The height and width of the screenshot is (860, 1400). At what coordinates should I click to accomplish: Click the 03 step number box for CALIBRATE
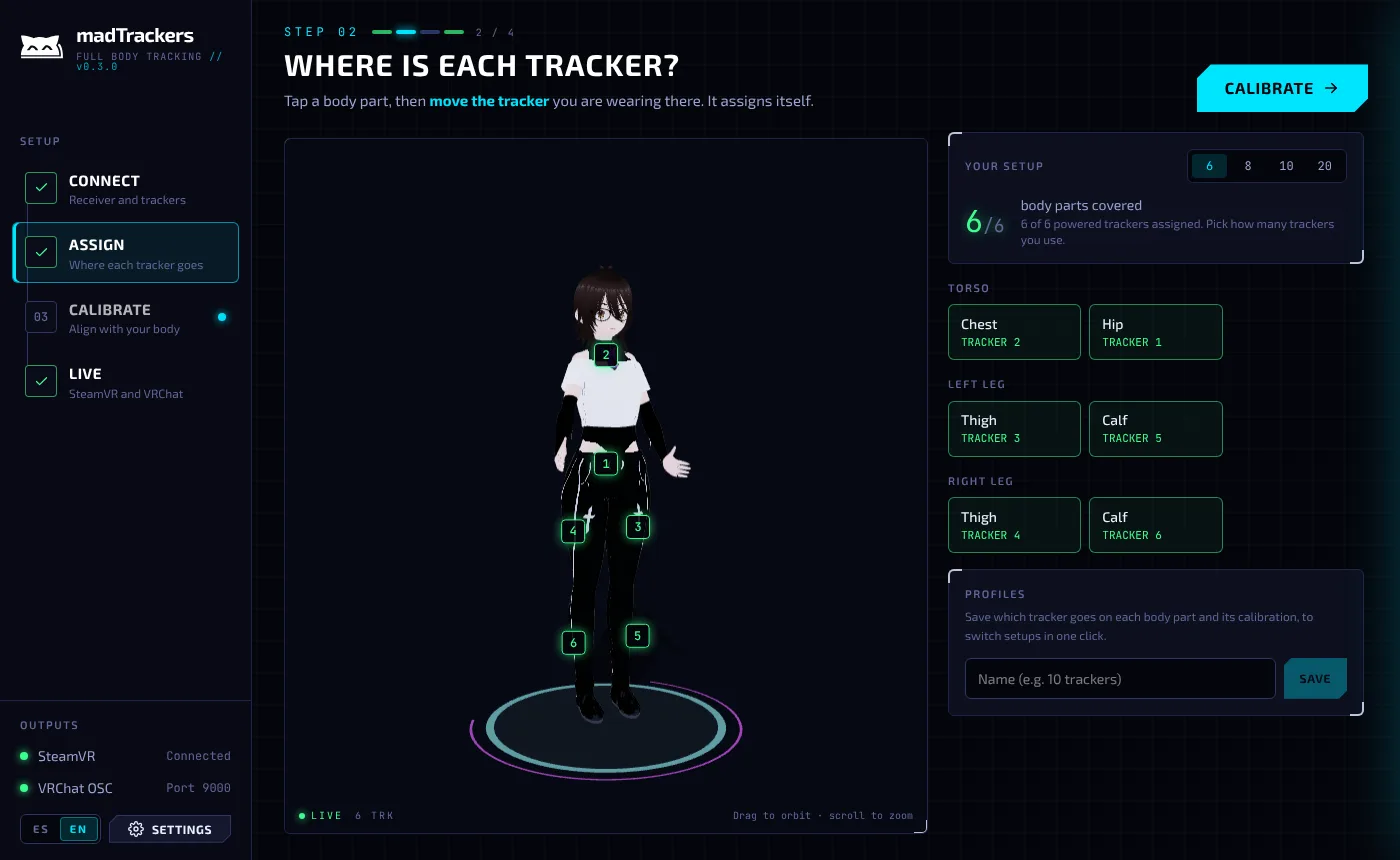[x=41, y=317]
